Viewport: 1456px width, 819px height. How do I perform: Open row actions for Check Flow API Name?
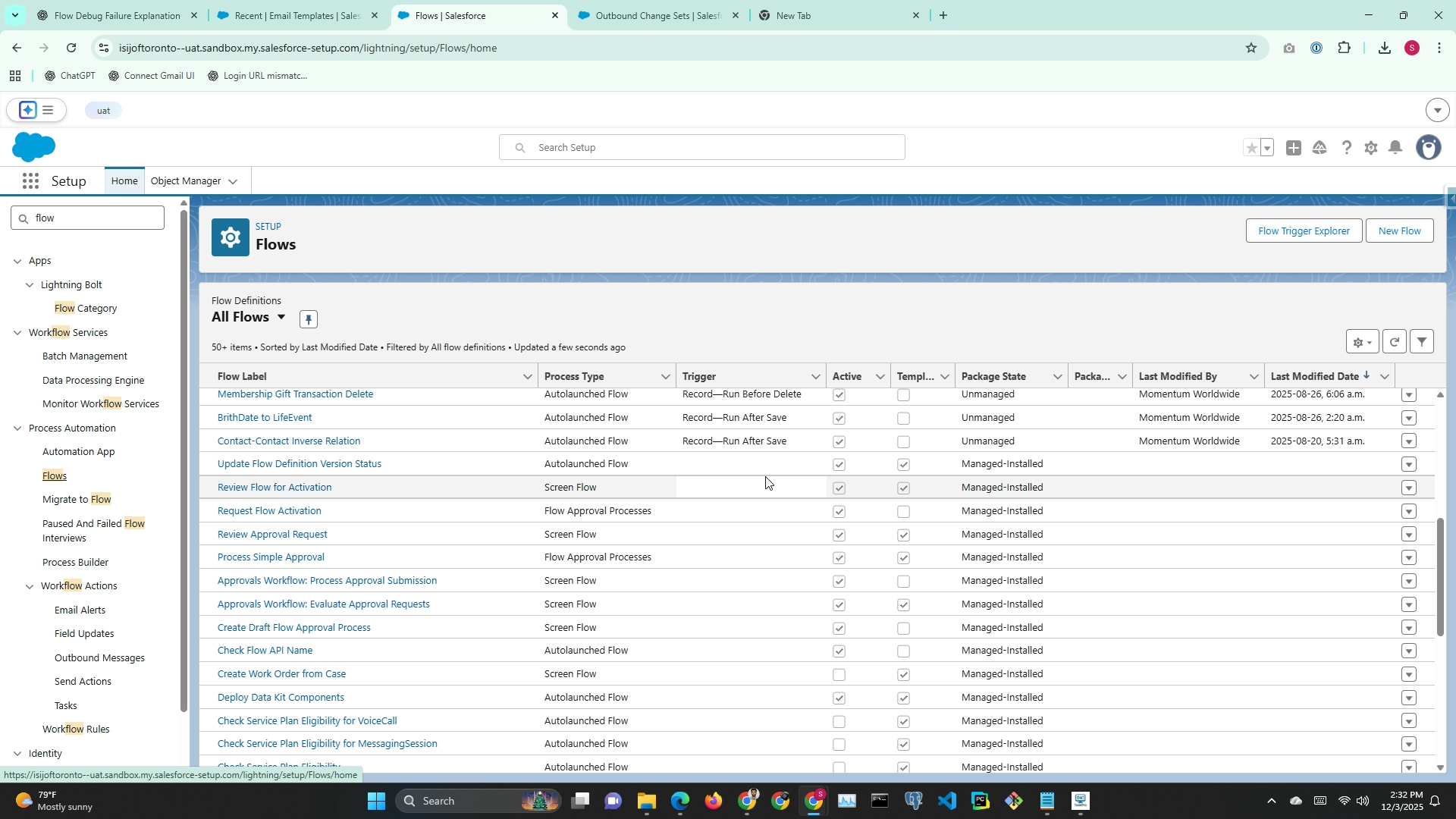pyautogui.click(x=1408, y=651)
